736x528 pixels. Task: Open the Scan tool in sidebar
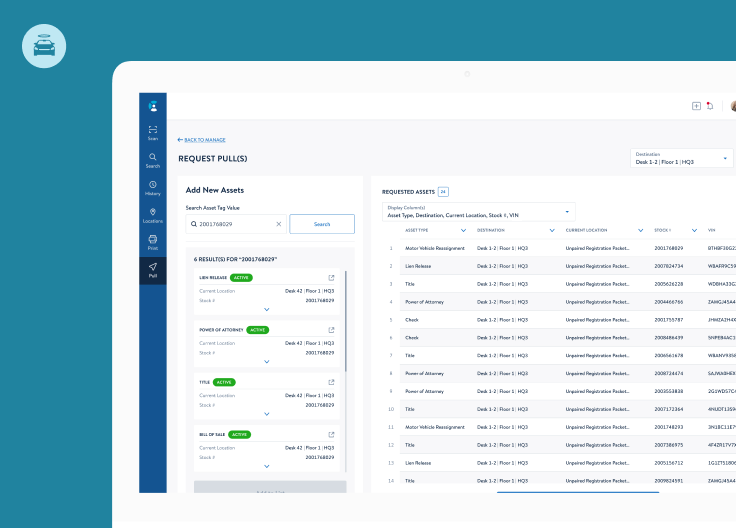pos(153,132)
